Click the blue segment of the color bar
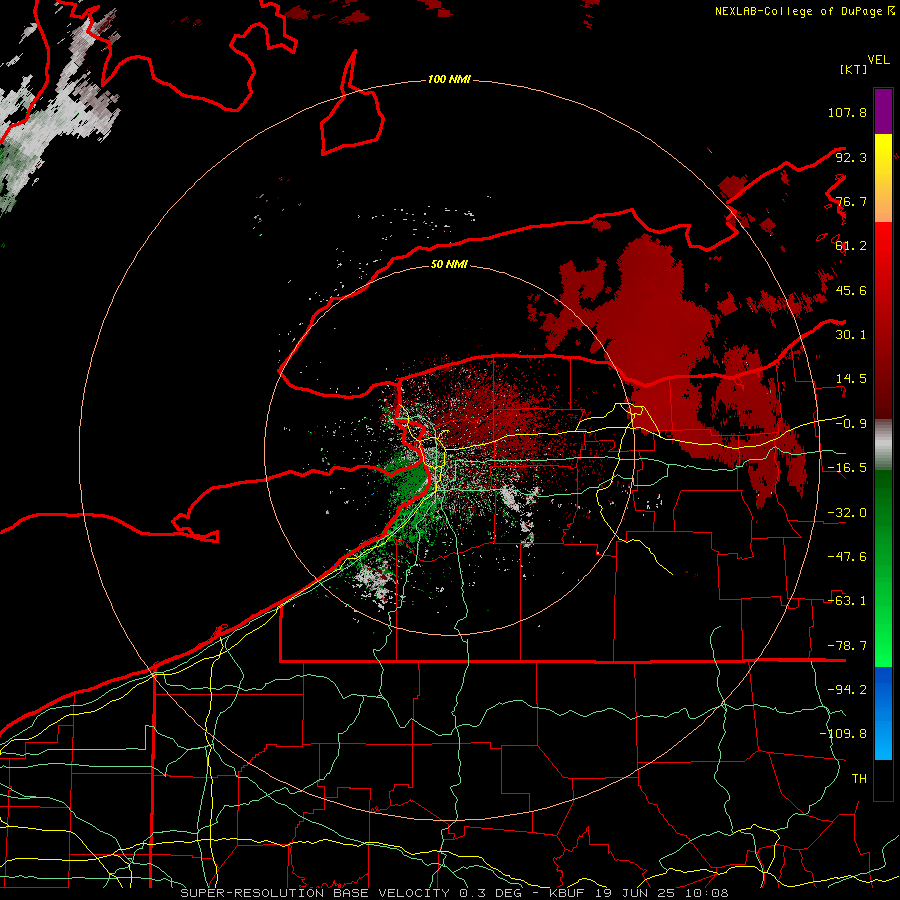This screenshot has width=900, height=900. (883, 713)
